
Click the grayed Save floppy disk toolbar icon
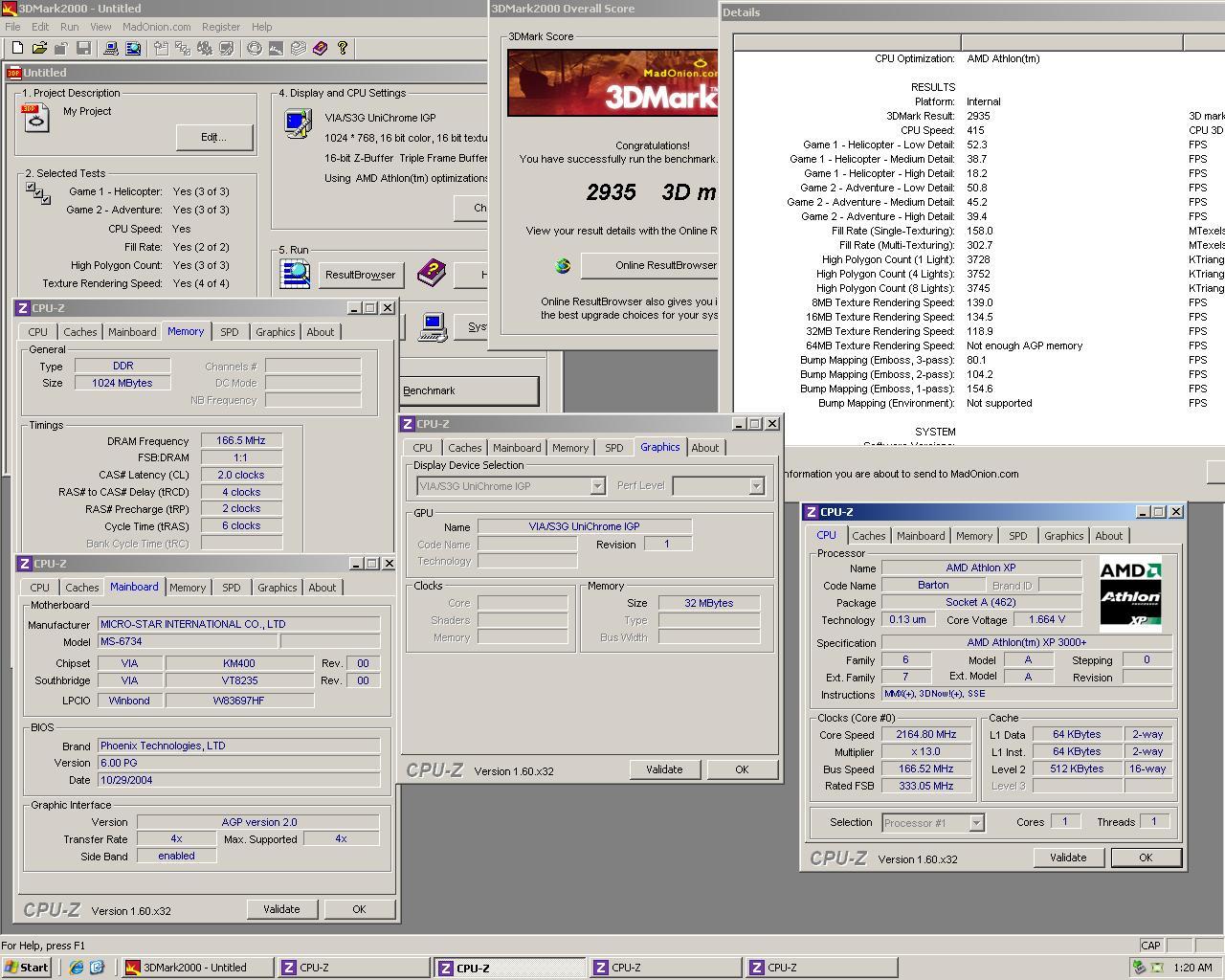83,48
